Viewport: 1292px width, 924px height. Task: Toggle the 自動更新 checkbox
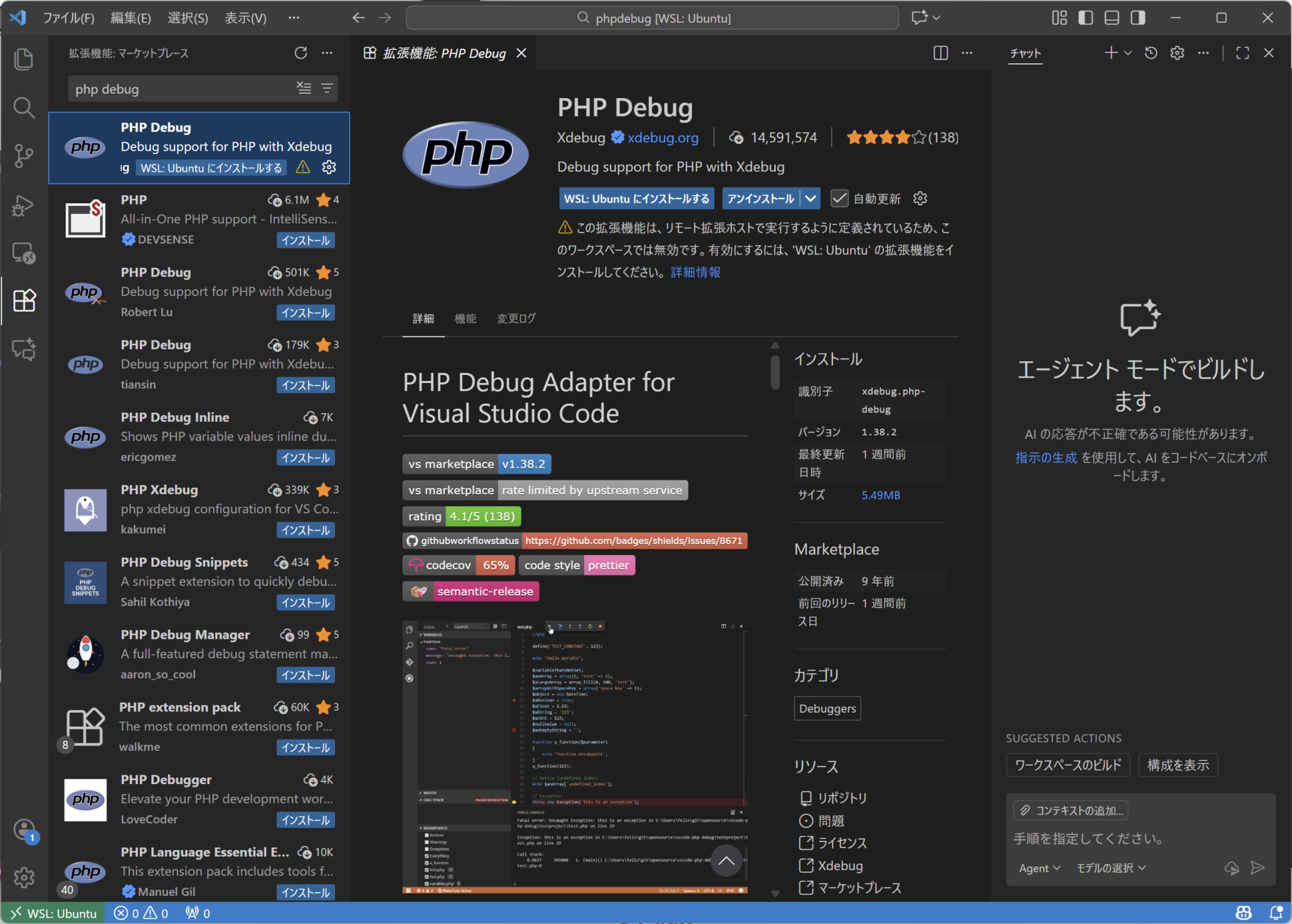point(838,199)
